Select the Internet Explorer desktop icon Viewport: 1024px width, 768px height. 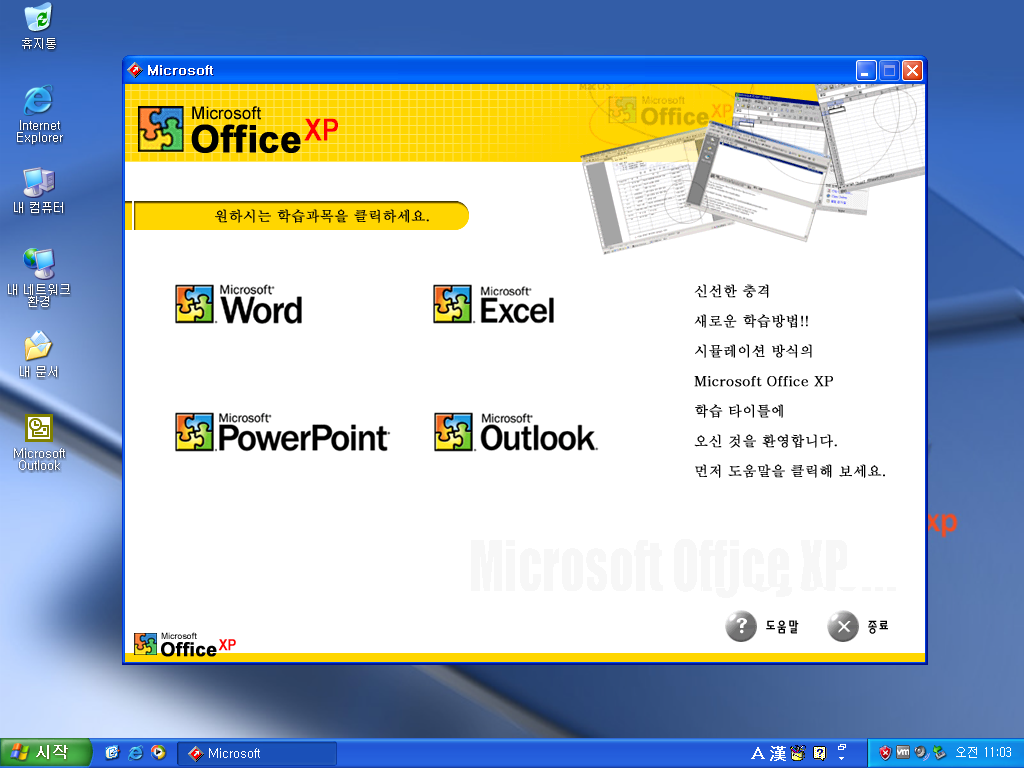click(39, 114)
